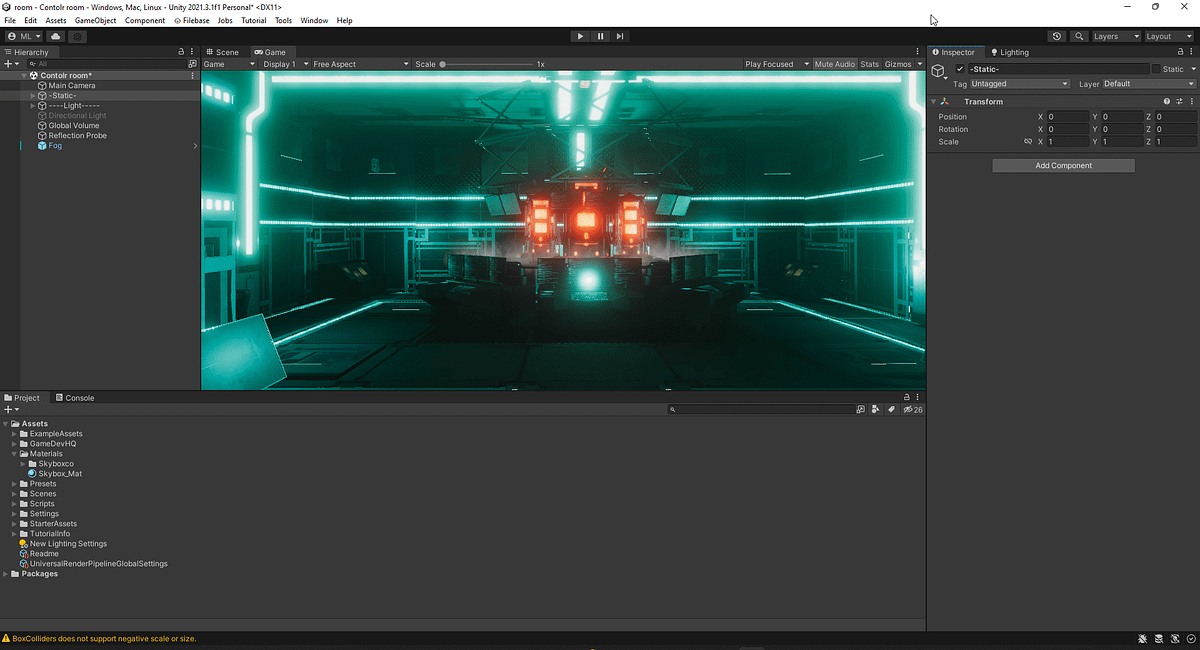Viewport: 1200px width, 650px height.
Task: Click the Step frame button
Action: click(620, 36)
